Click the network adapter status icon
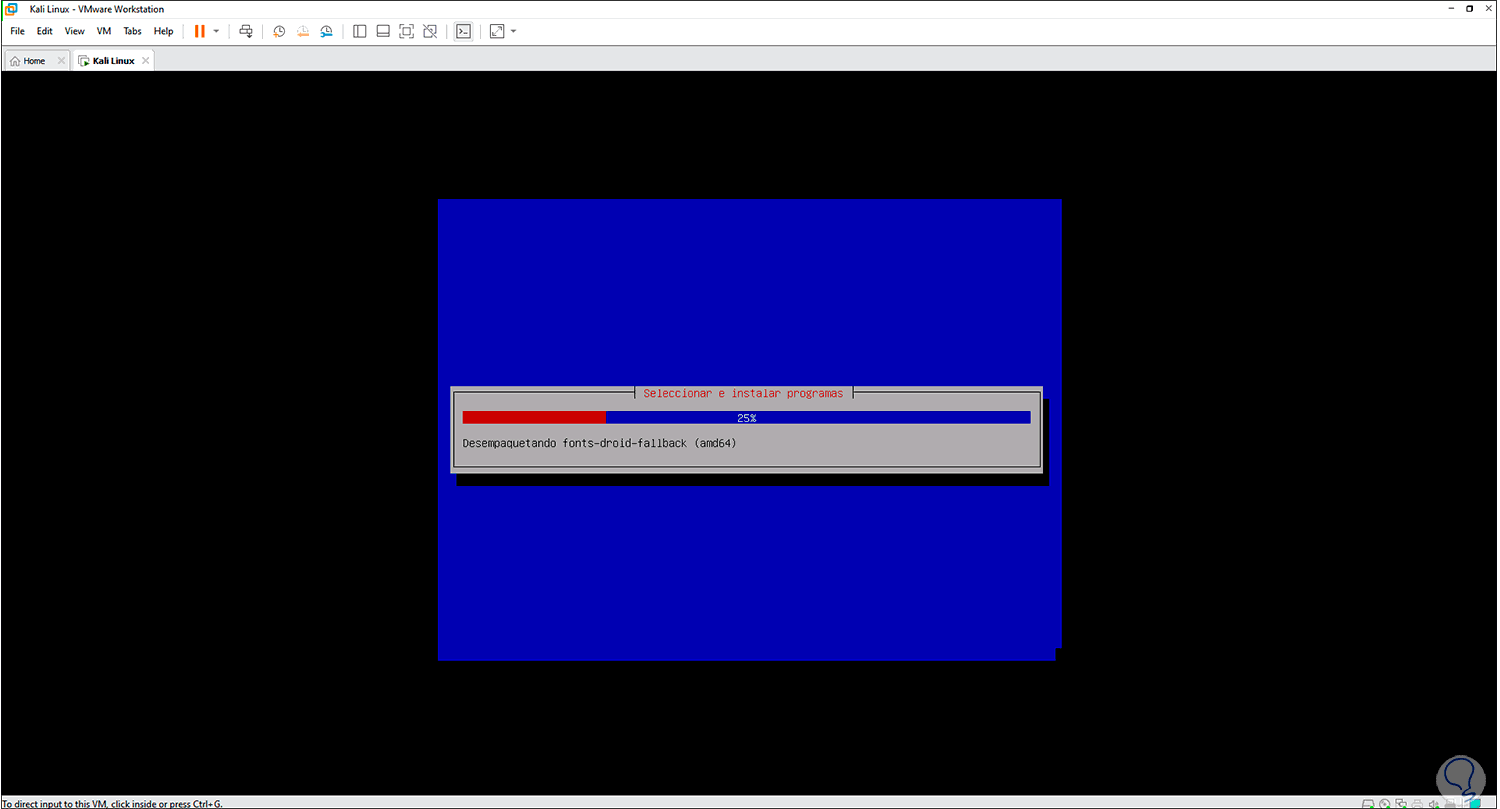The image size is (1500, 809). click(x=1401, y=803)
